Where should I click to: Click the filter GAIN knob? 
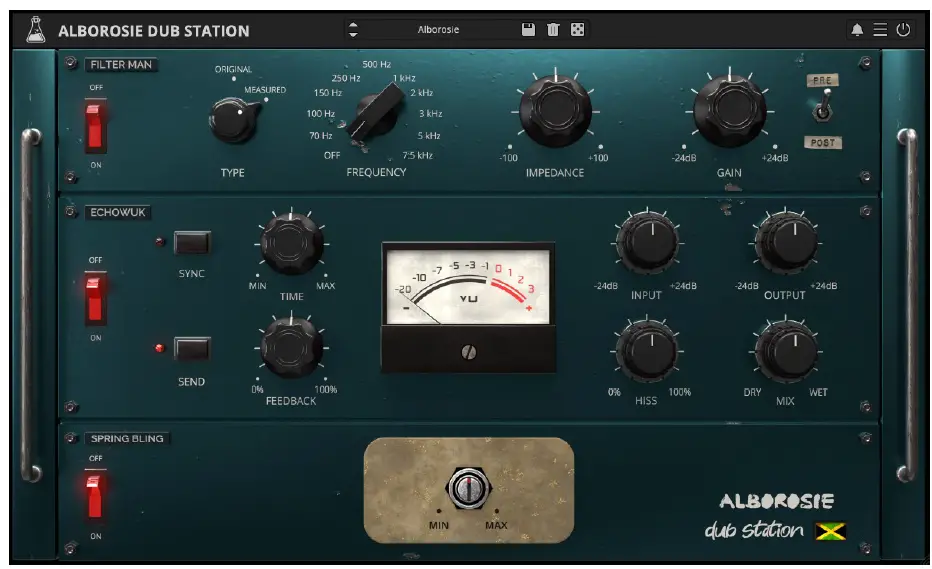click(x=729, y=111)
